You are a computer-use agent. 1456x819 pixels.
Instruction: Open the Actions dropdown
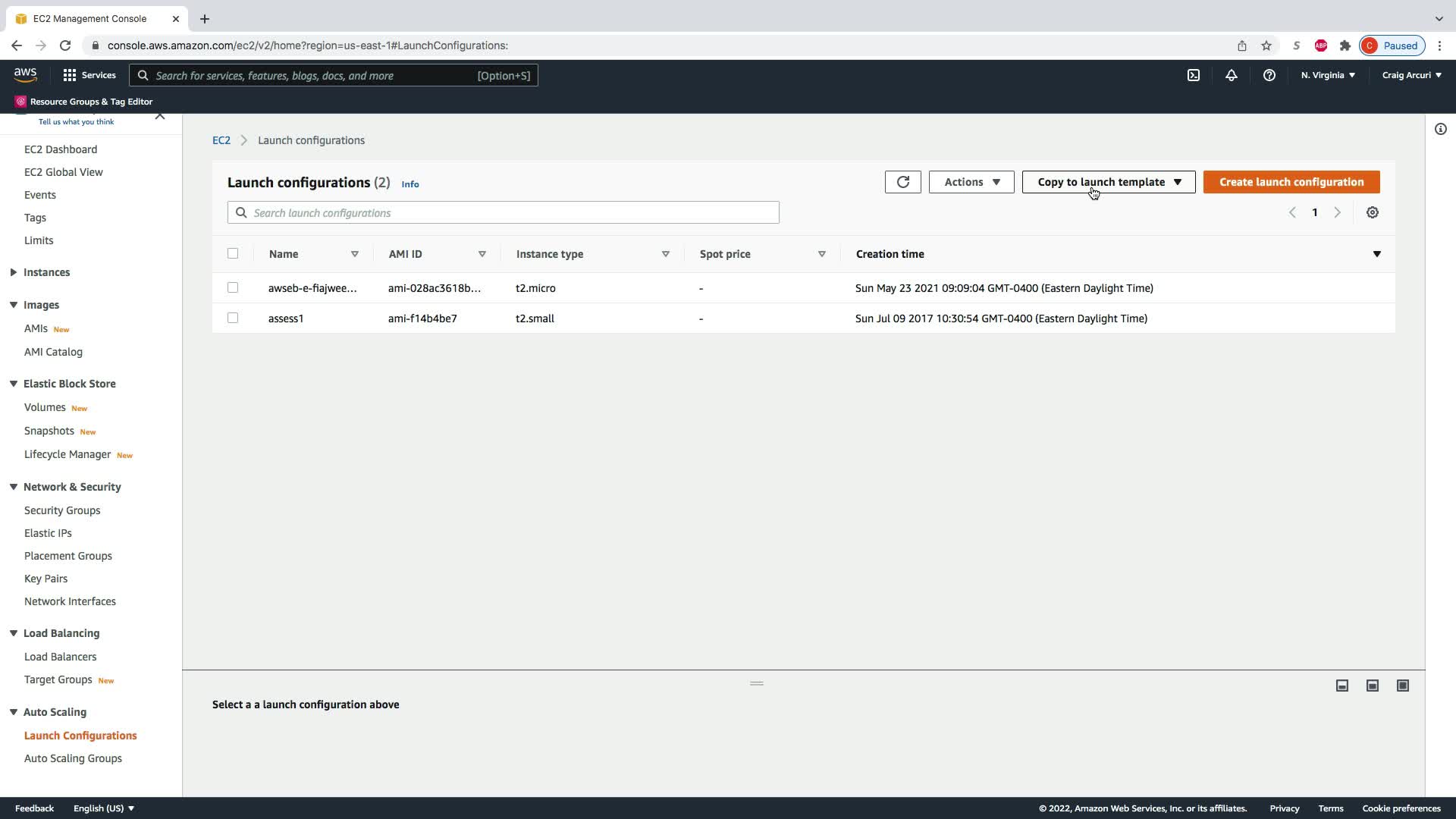[971, 182]
